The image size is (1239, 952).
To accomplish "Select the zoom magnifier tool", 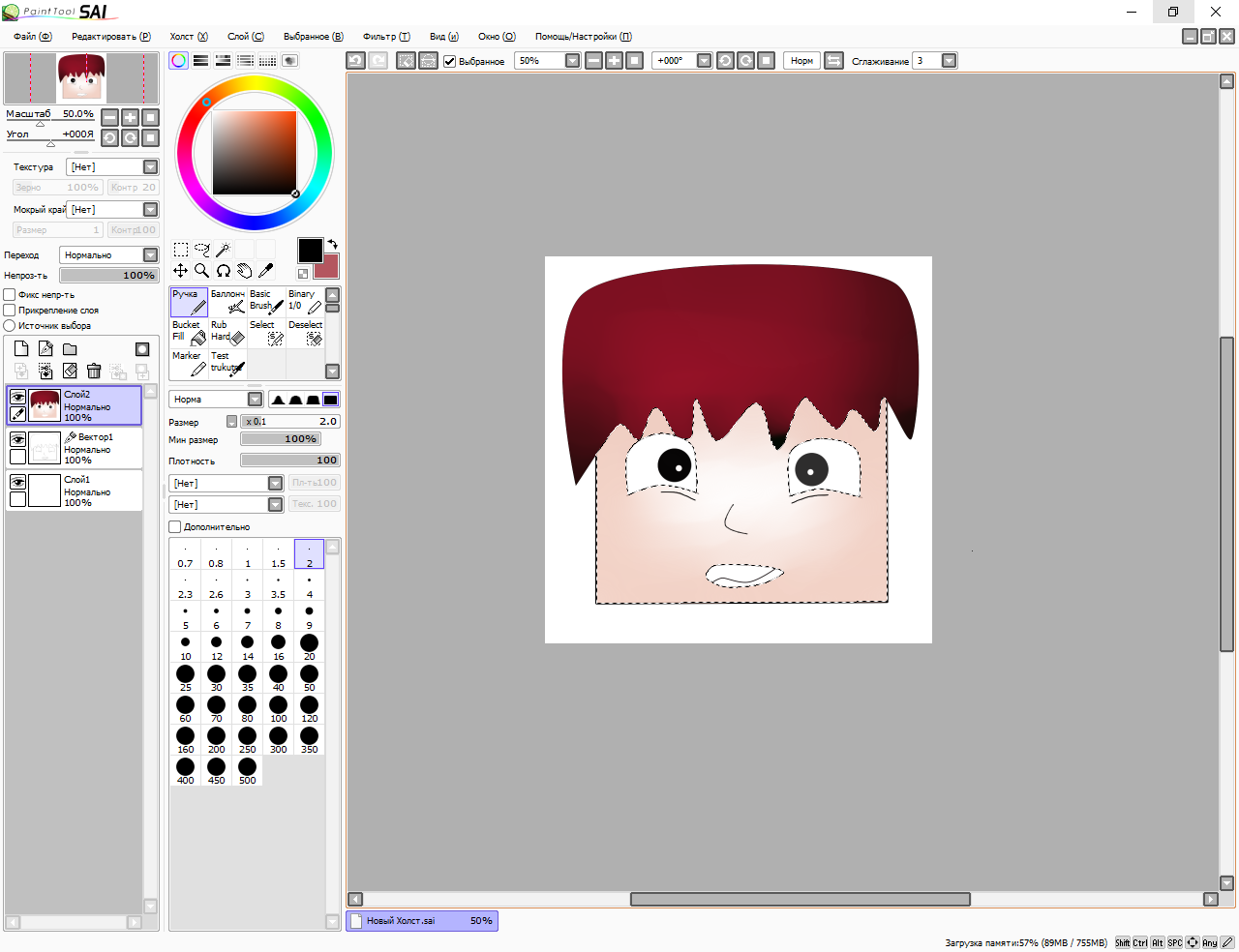I will tap(202, 271).
